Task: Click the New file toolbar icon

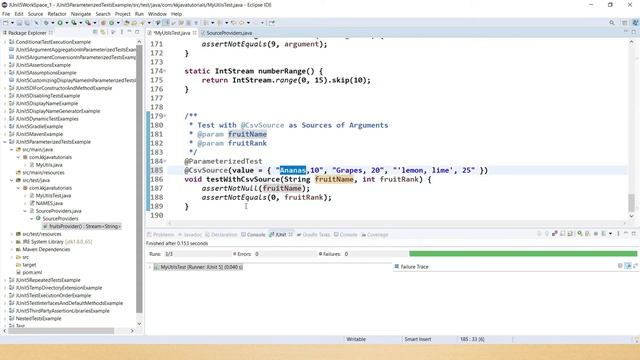Action: [x=6, y=23]
